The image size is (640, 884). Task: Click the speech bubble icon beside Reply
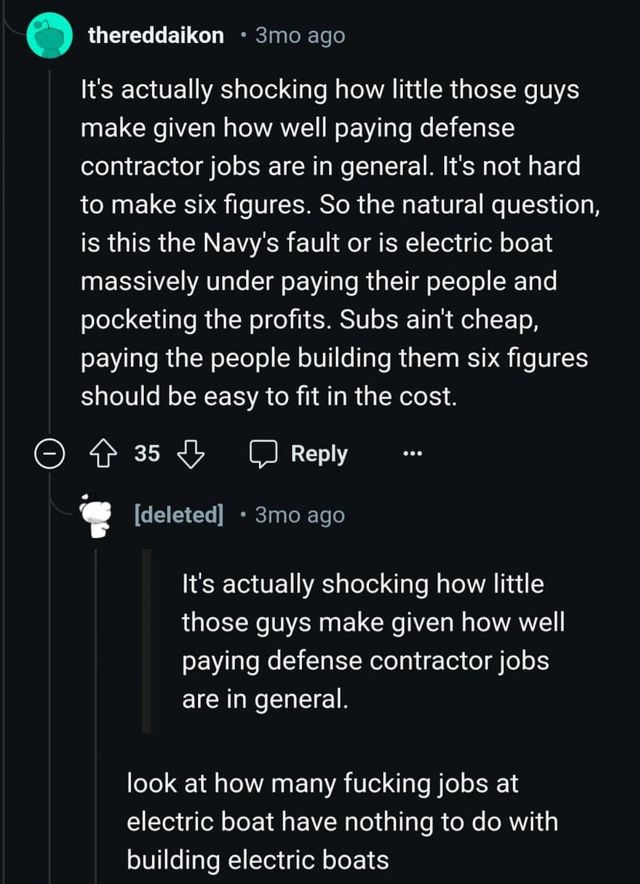pyautogui.click(x=264, y=454)
